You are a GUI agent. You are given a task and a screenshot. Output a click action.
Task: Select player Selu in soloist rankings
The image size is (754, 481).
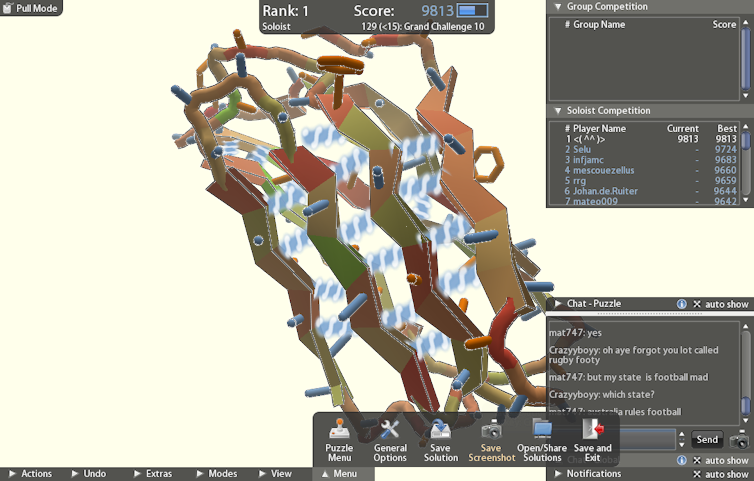(581, 149)
